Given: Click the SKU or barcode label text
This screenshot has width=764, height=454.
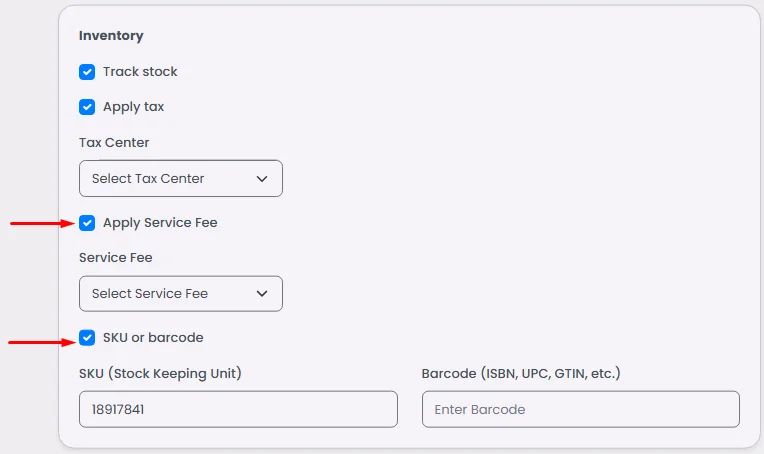Looking at the screenshot, I should 153,338.
